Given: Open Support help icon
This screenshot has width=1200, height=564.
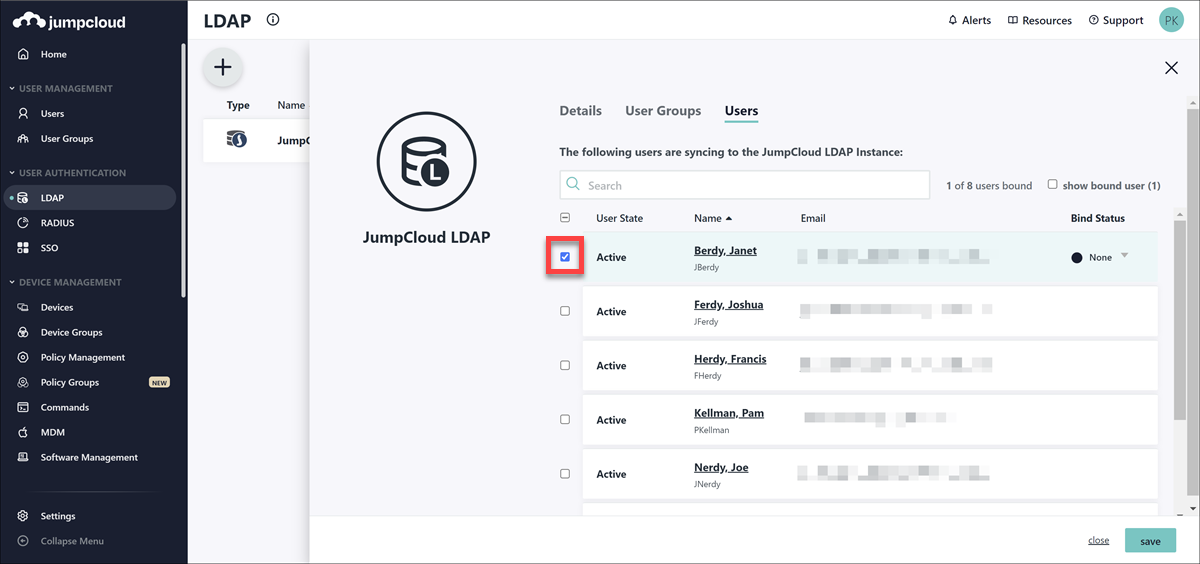Looking at the screenshot, I should click(1093, 21).
